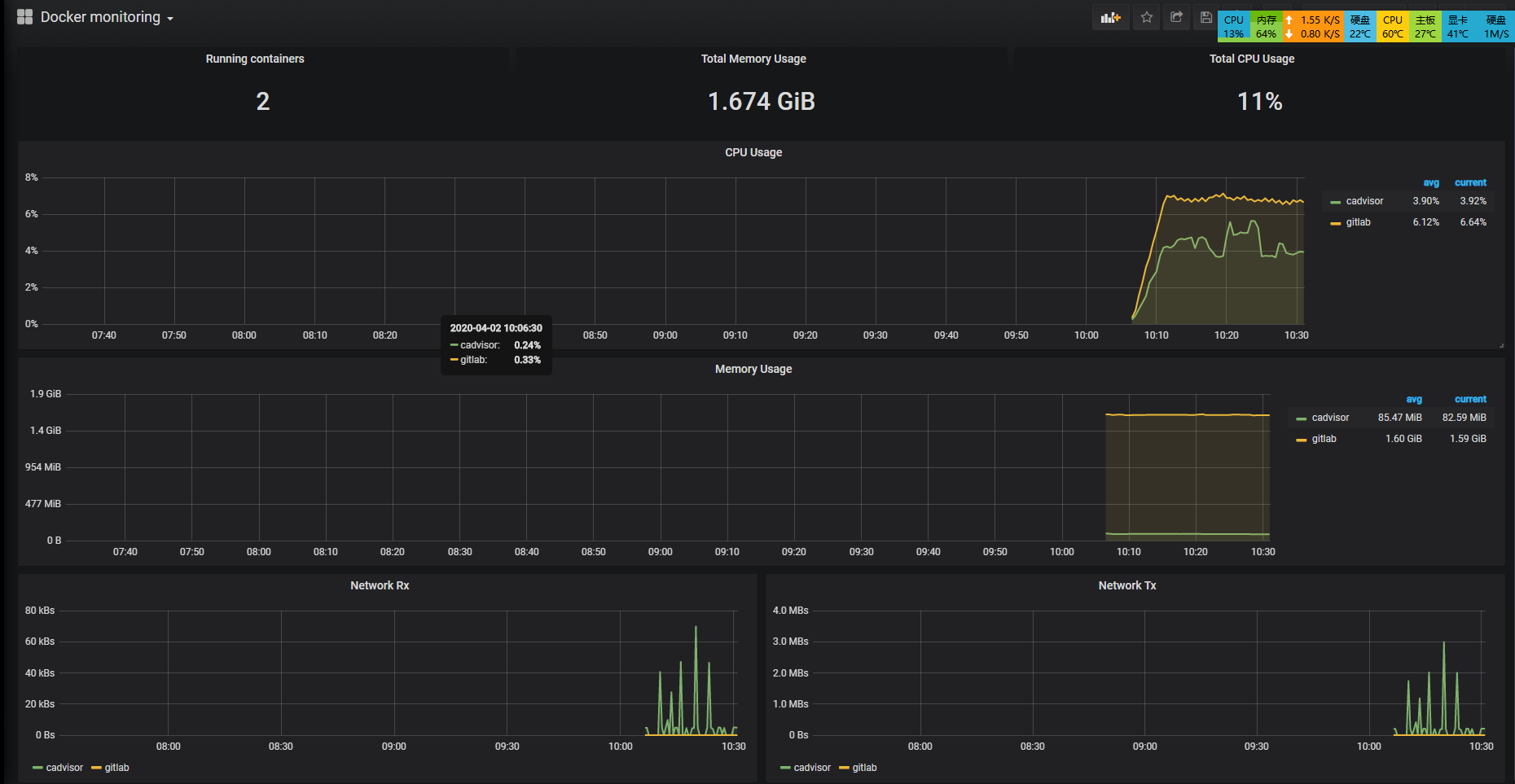
Task: Open the Share dashboard icon
Action: pos(1176,17)
